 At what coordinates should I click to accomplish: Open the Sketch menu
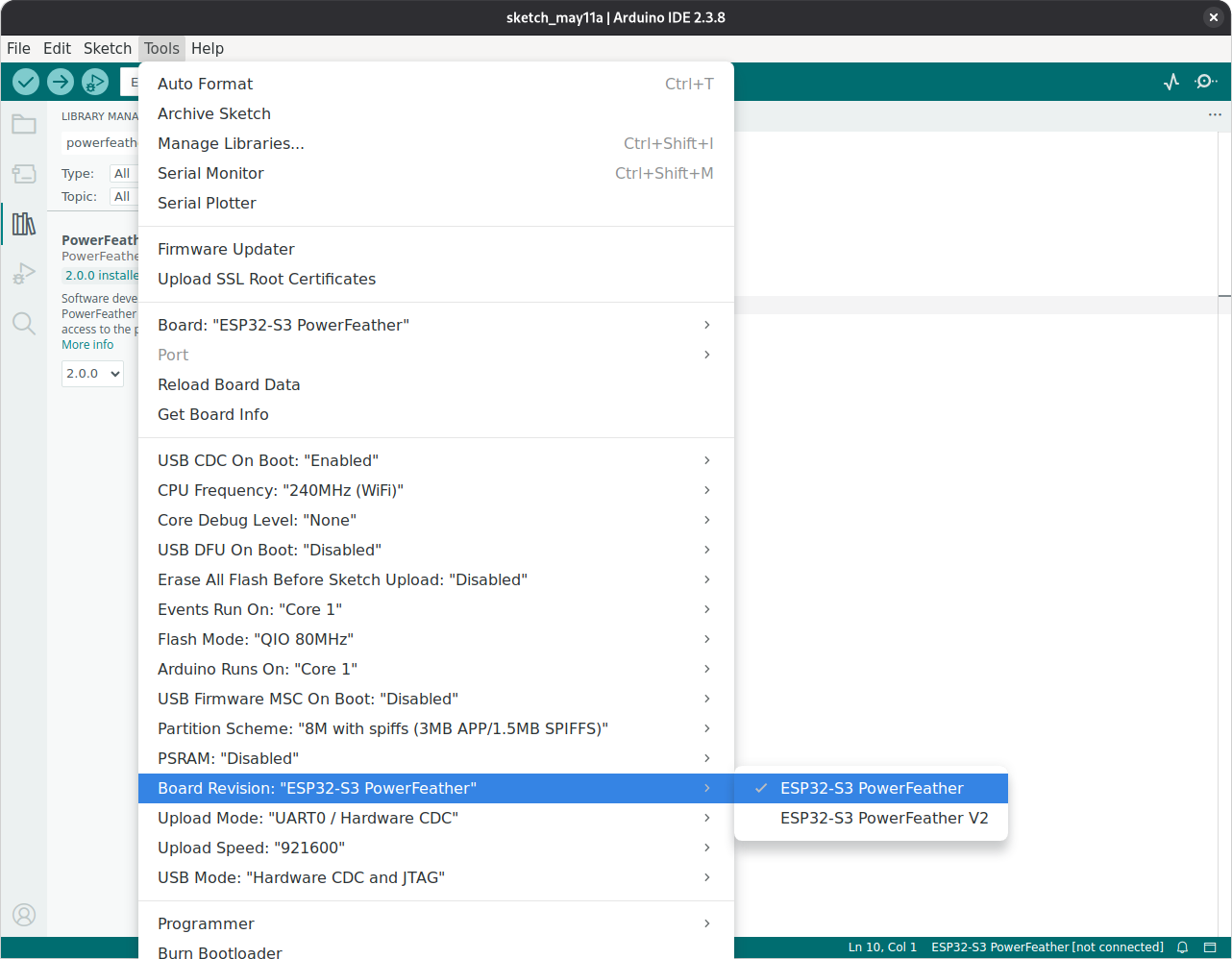point(108,48)
